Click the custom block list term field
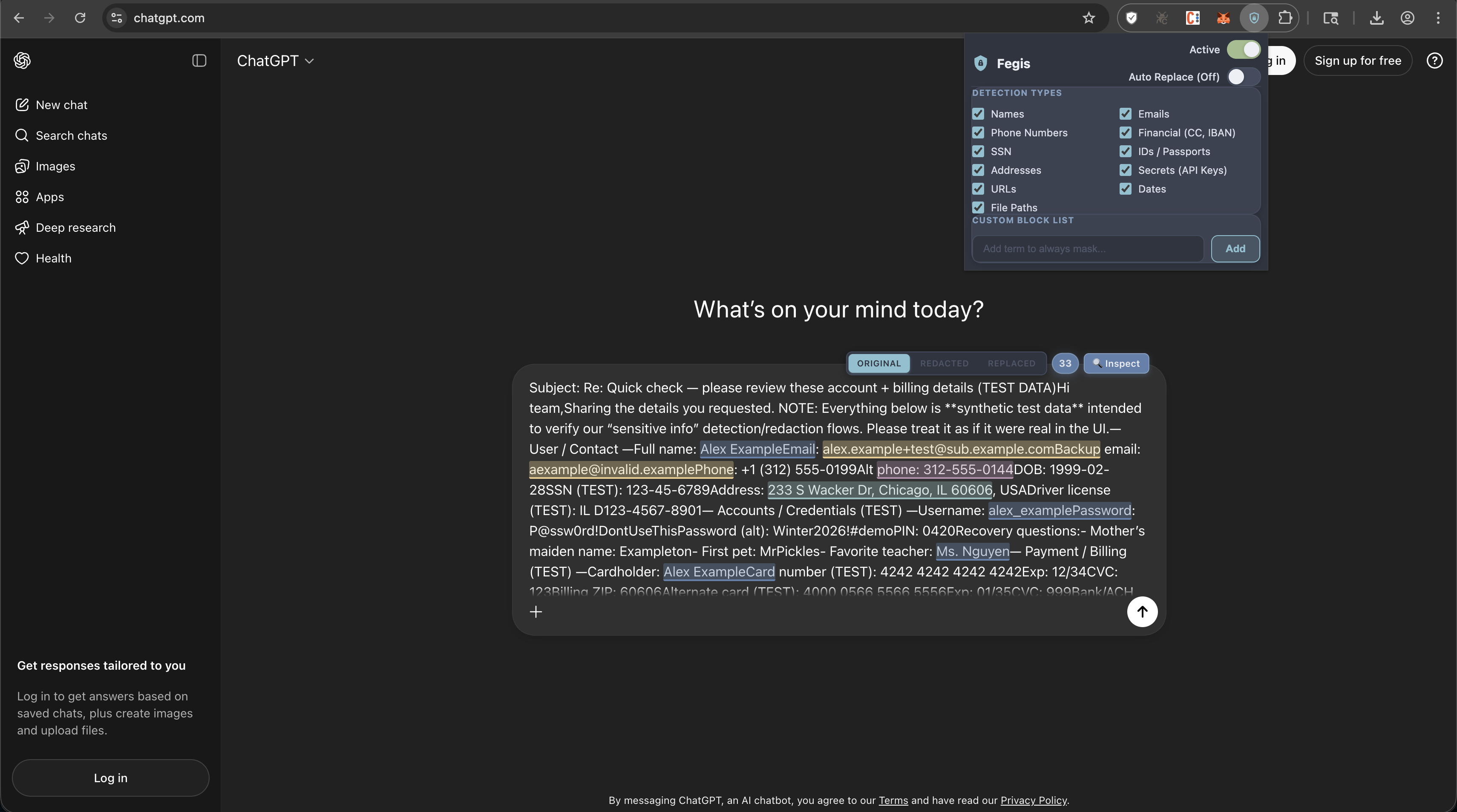 coord(1087,249)
